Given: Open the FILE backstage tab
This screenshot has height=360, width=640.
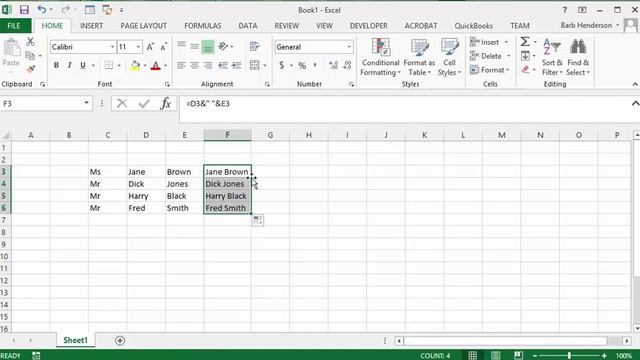Looking at the screenshot, I should [x=14, y=26].
